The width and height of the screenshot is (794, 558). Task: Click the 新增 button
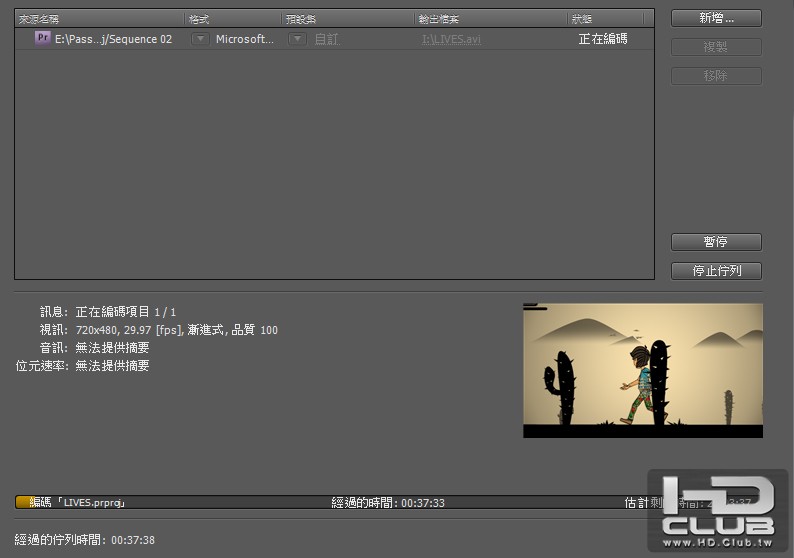click(716, 18)
